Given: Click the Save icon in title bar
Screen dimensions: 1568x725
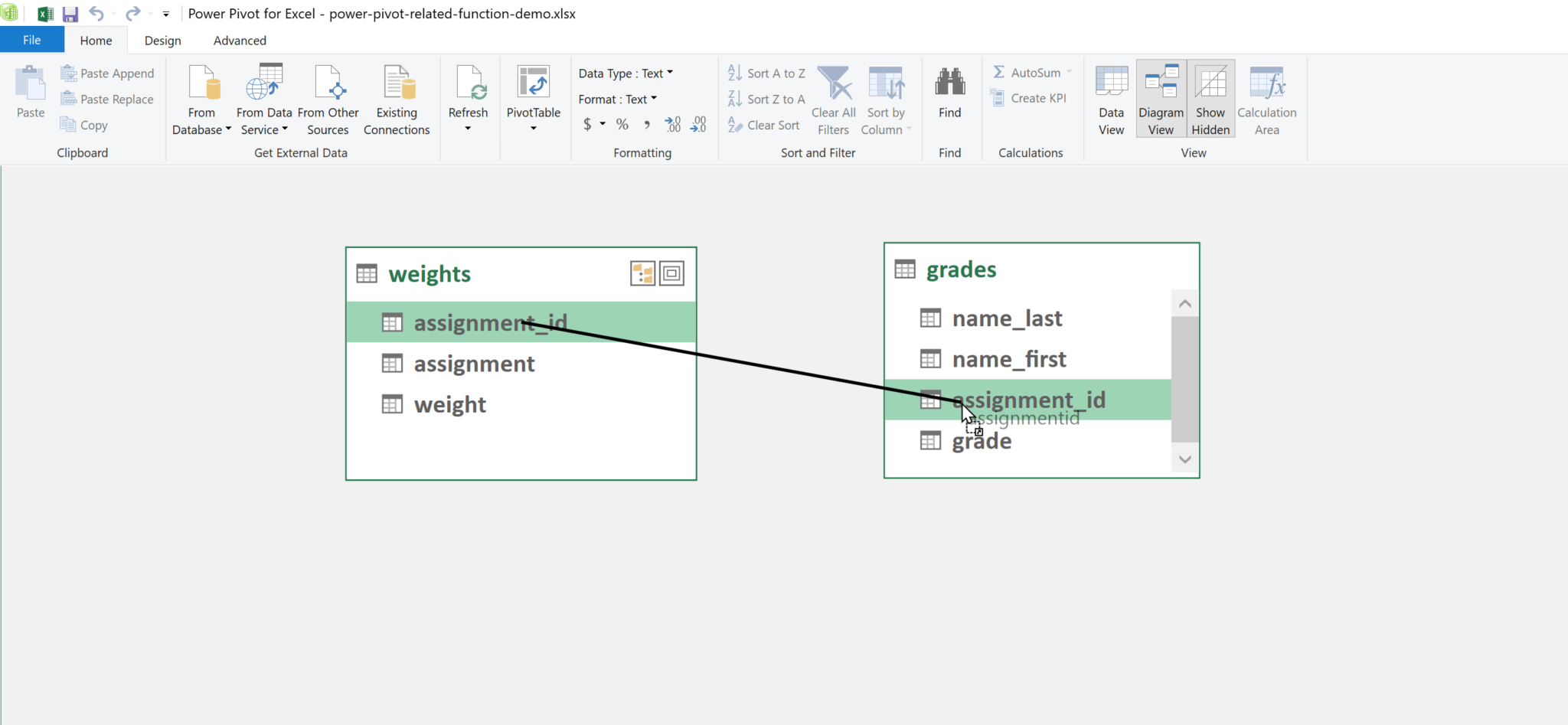Looking at the screenshot, I should click(x=70, y=14).
